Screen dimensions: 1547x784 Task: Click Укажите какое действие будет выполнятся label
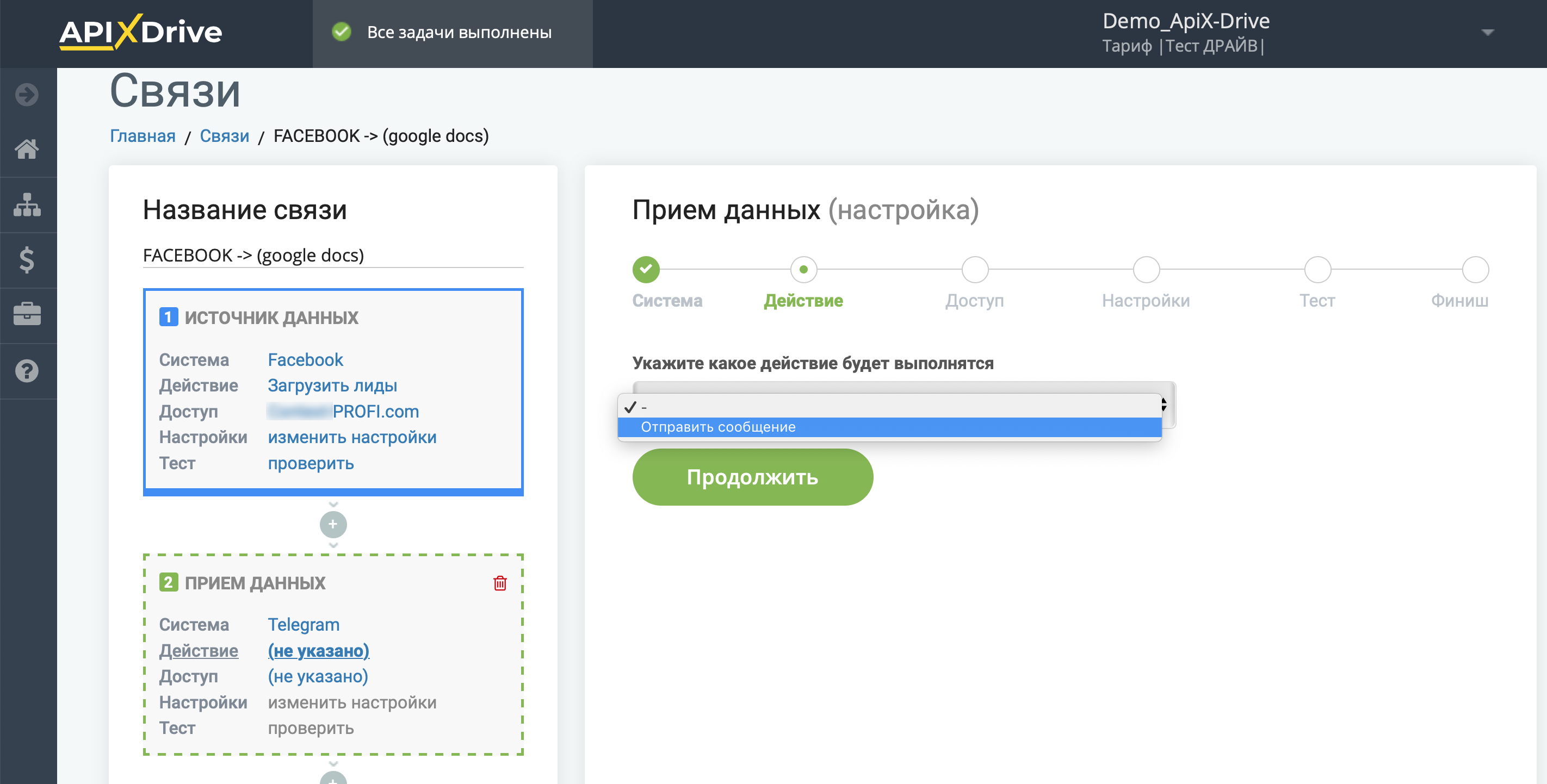coord(813,363)
